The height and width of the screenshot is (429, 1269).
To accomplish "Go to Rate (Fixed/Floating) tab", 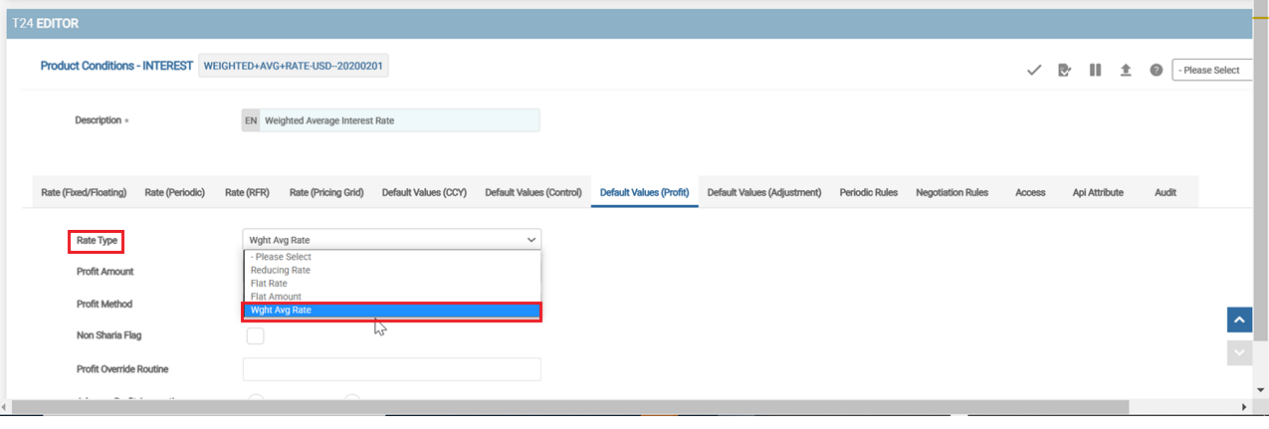I will pyautogui.click(x=83, y=192).
